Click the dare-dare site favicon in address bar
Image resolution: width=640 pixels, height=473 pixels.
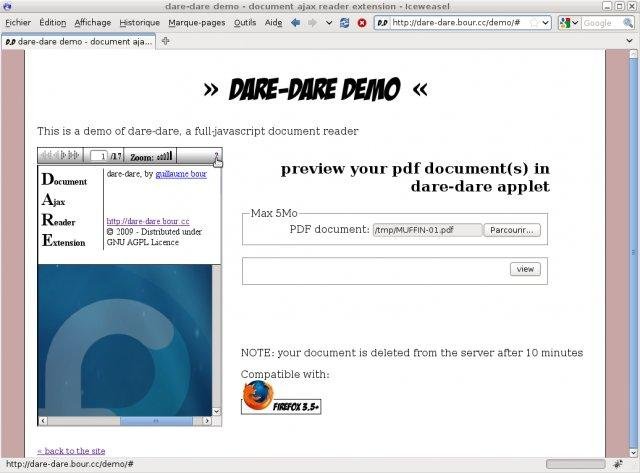382,23
